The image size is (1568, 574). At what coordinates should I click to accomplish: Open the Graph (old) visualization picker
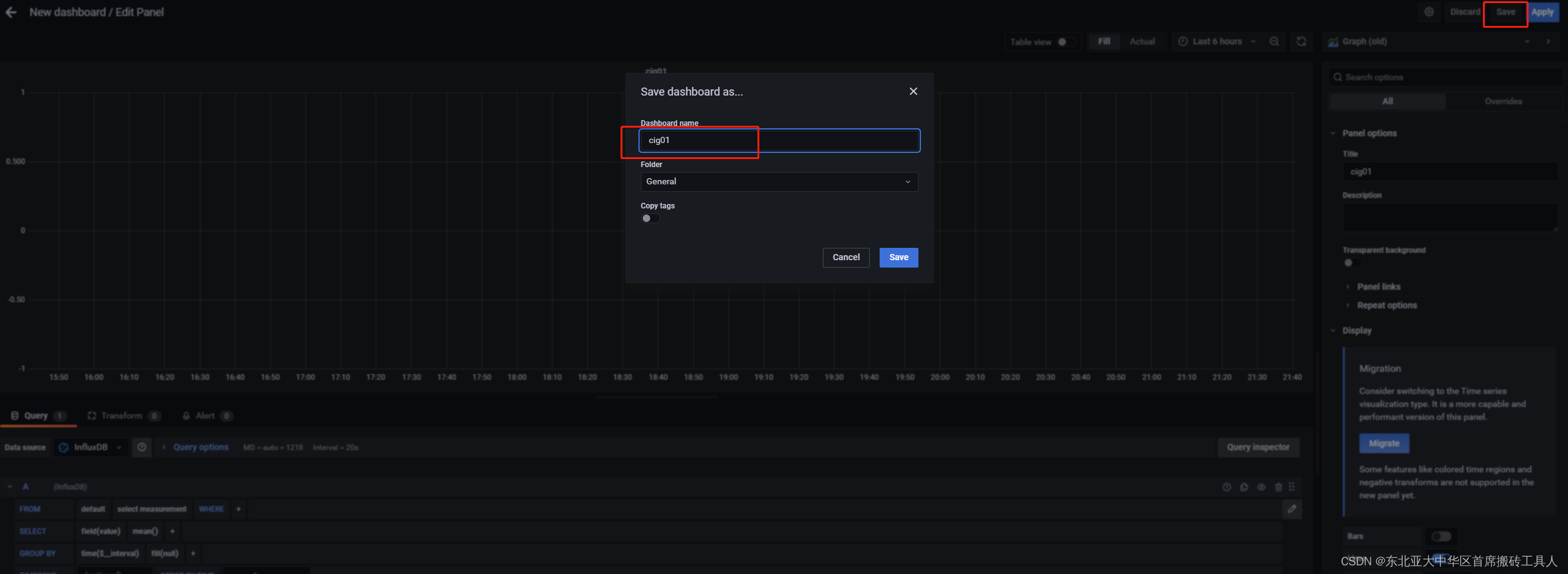(x=1429, y=41)
